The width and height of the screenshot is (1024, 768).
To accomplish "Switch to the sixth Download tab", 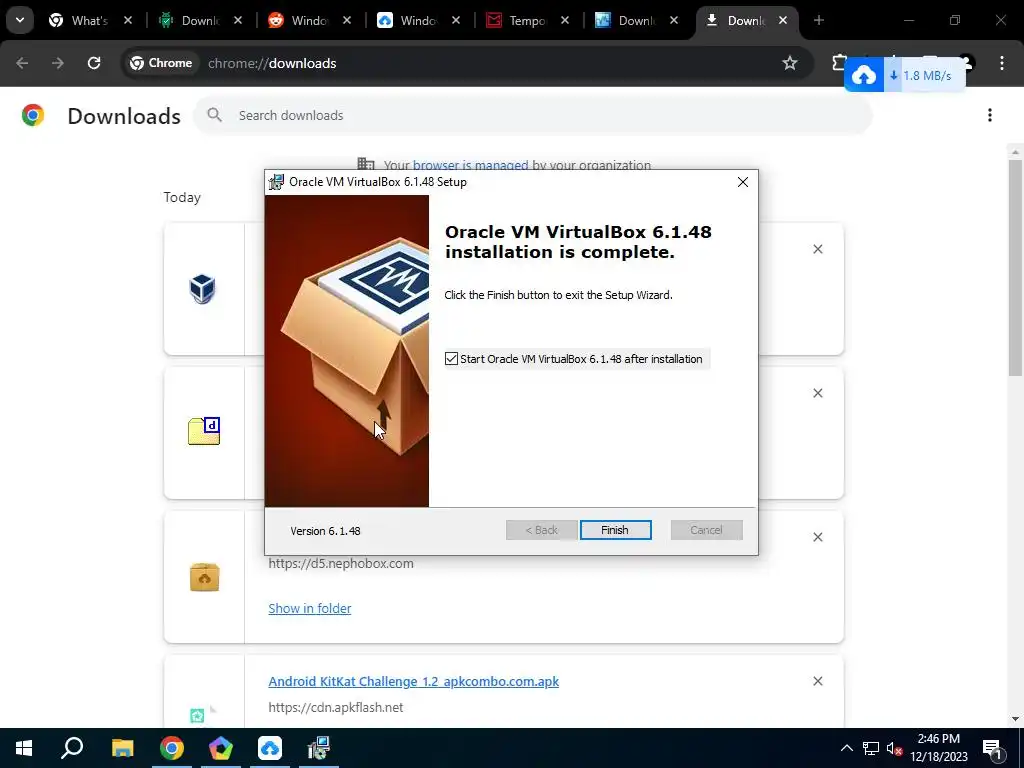I will pyautogui.click(x=625, y=20).
